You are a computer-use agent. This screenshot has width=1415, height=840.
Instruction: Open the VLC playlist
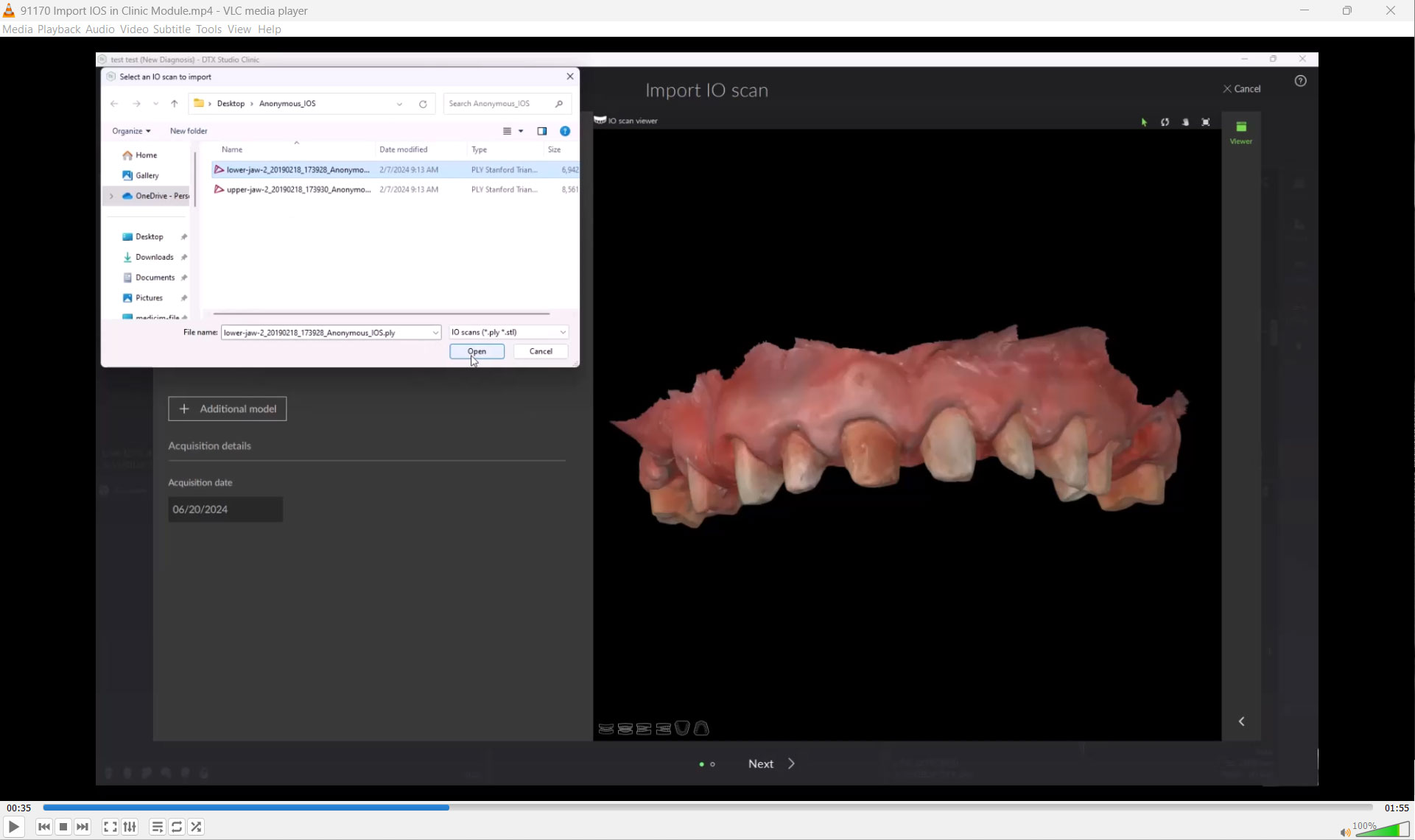click(158, 827)
